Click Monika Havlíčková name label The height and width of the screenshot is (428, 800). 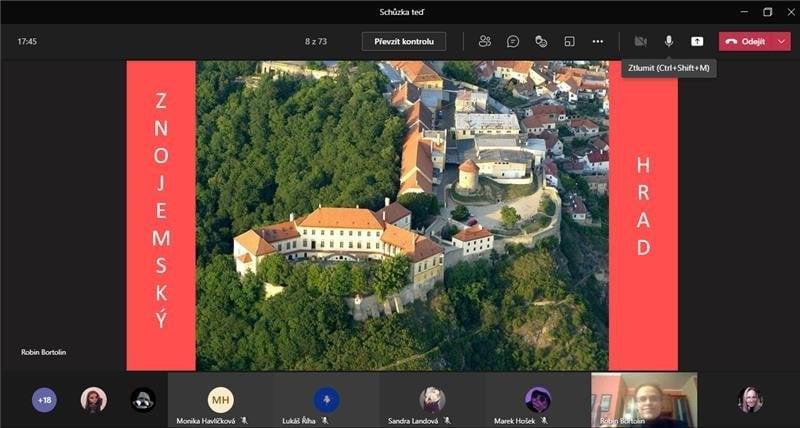206,421
